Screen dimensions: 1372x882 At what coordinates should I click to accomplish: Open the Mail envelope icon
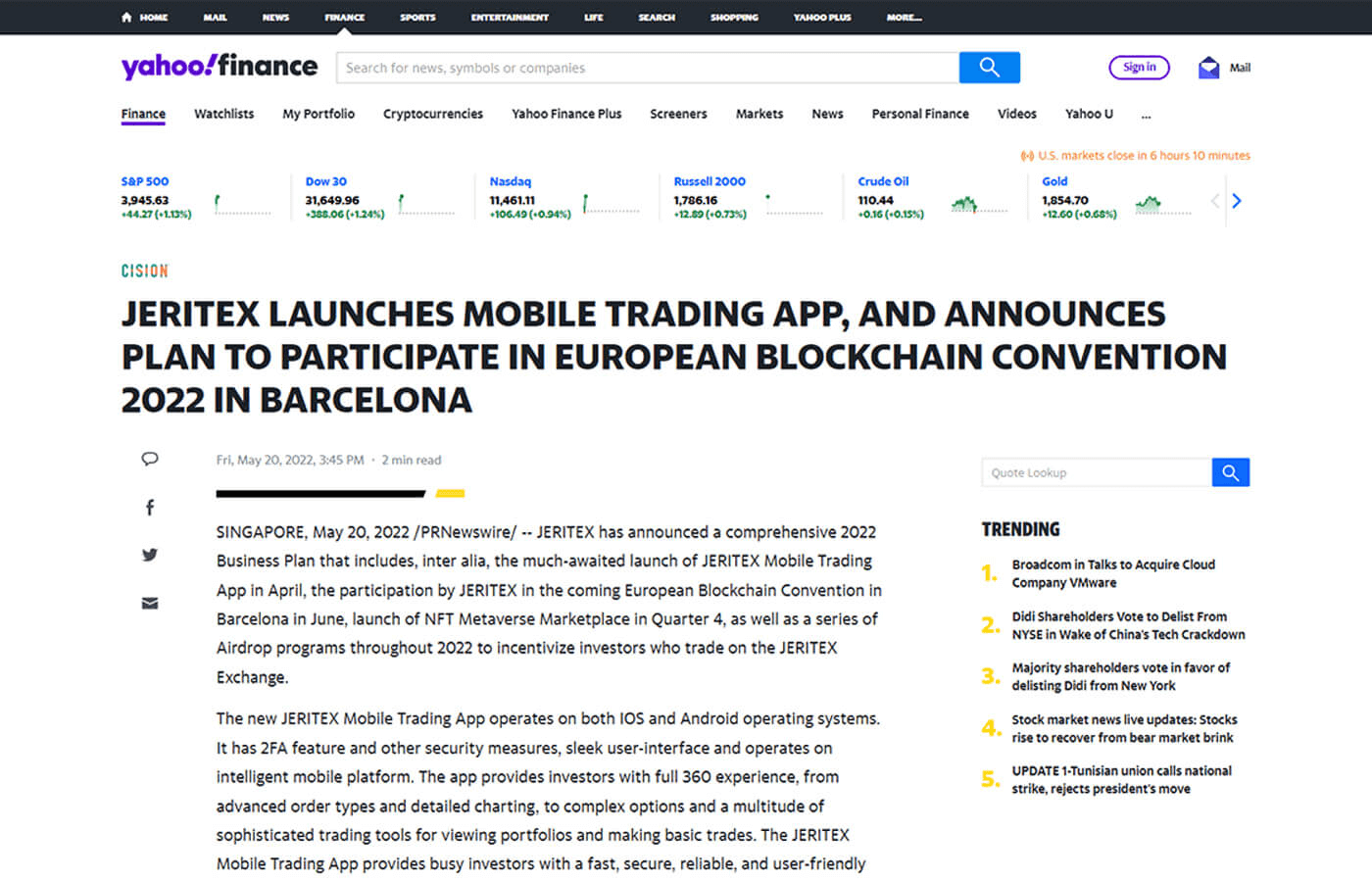pos(1208,68)
